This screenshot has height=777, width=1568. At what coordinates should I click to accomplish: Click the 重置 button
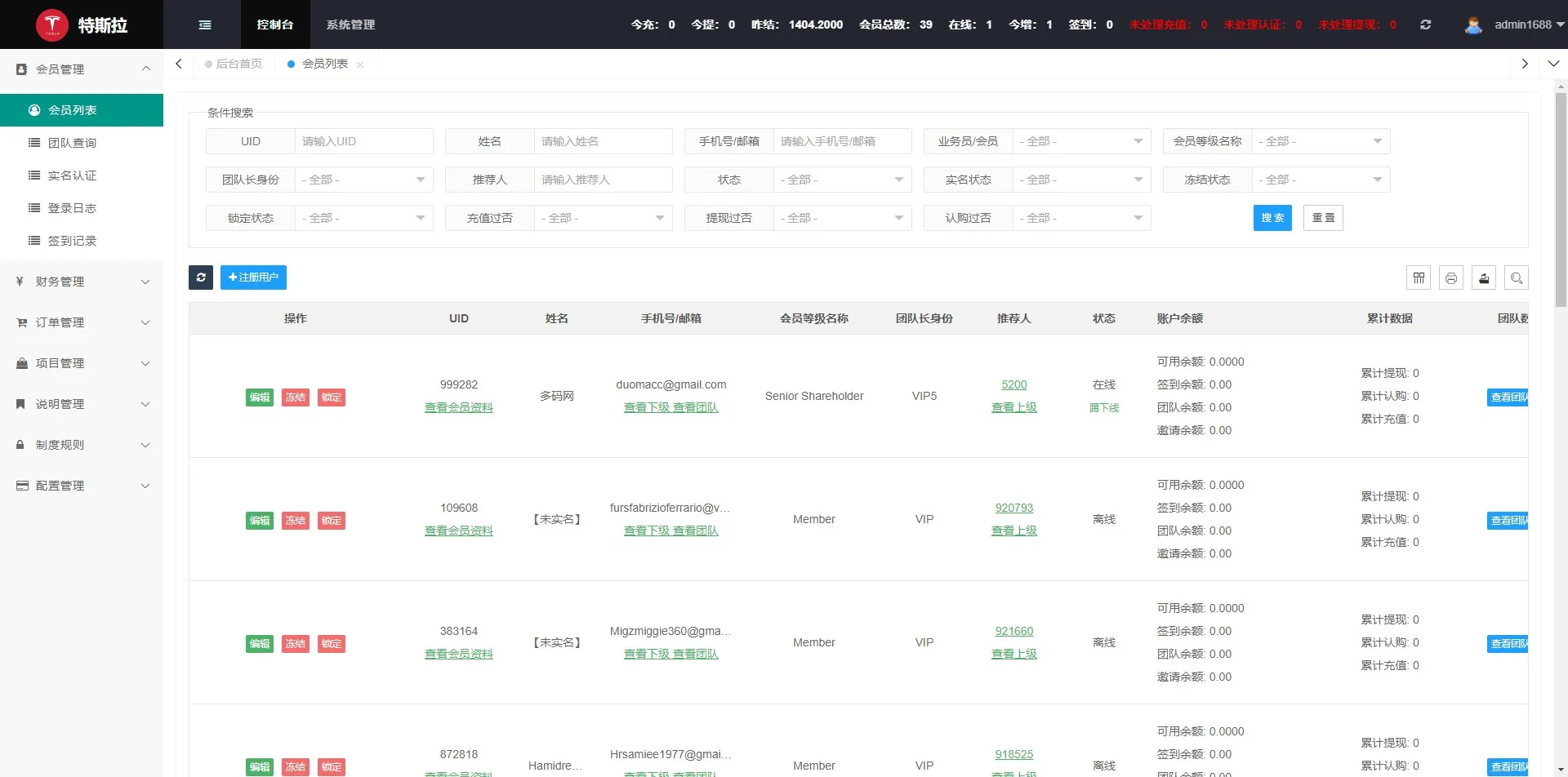(x=1323, y=218)
